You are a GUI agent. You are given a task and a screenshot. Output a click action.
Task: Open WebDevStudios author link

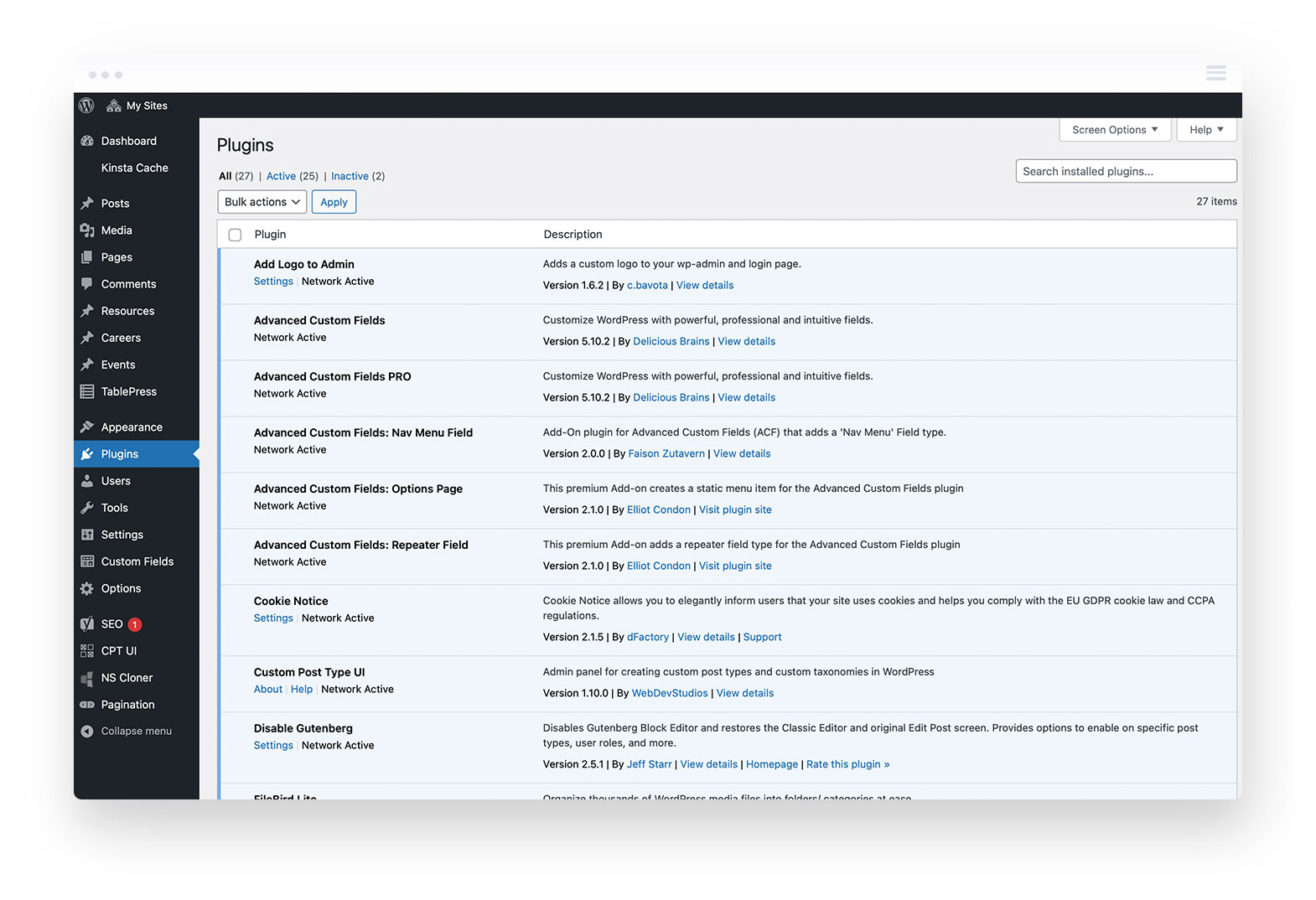[670, 694]
